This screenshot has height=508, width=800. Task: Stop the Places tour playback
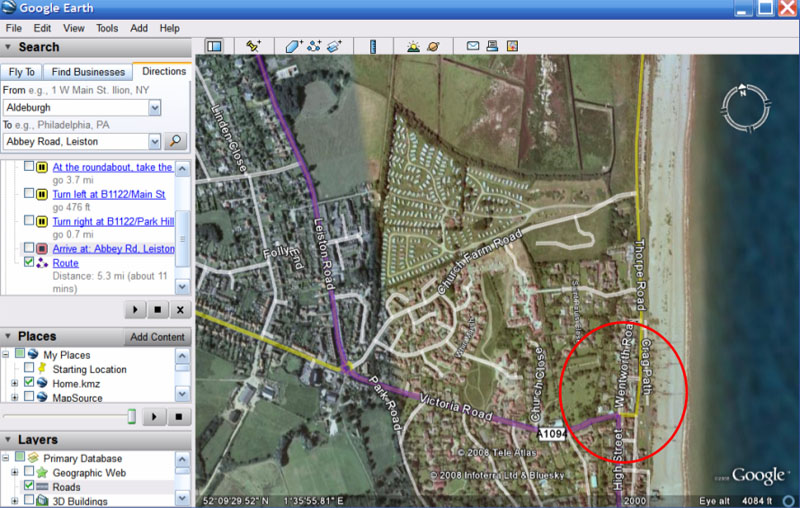(179, 417)
